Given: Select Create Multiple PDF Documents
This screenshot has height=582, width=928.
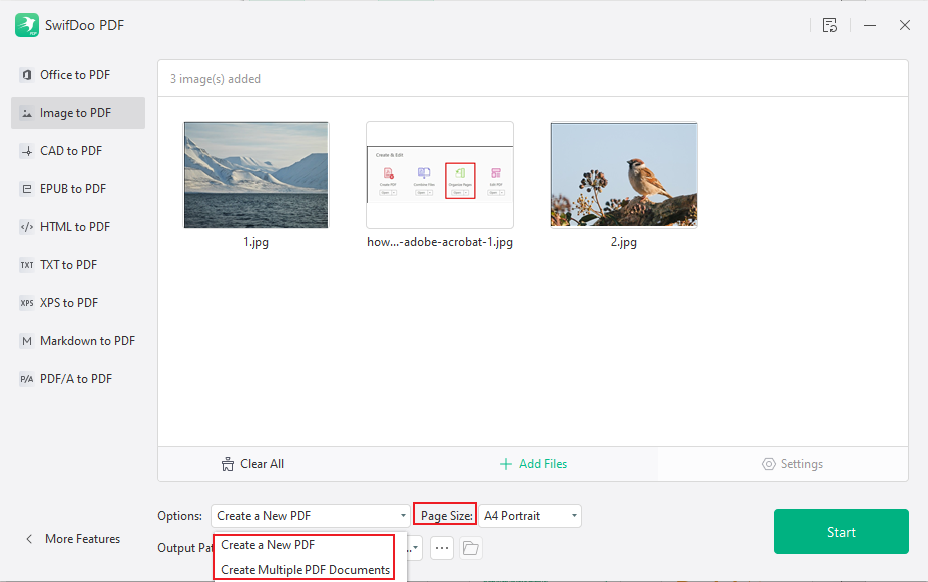Looking at the screenshot, I should click(303, 569).
